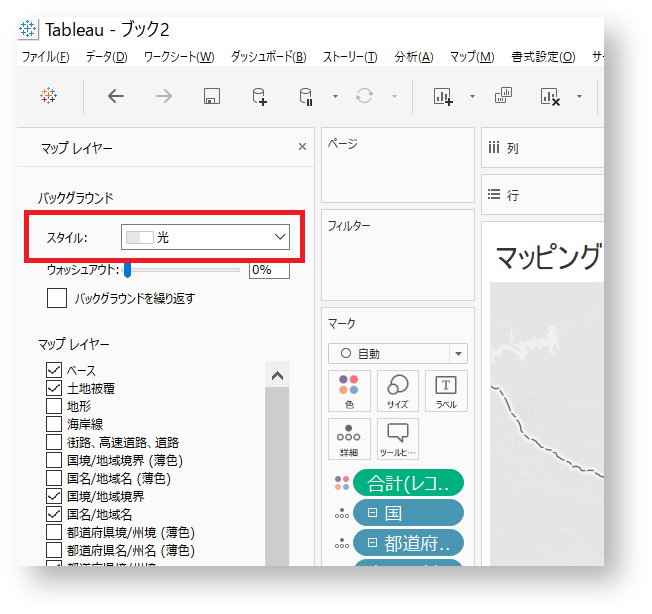Open Refresh dropdown arrow
This screenshot has height=614, width=652.
pos(394,96)
